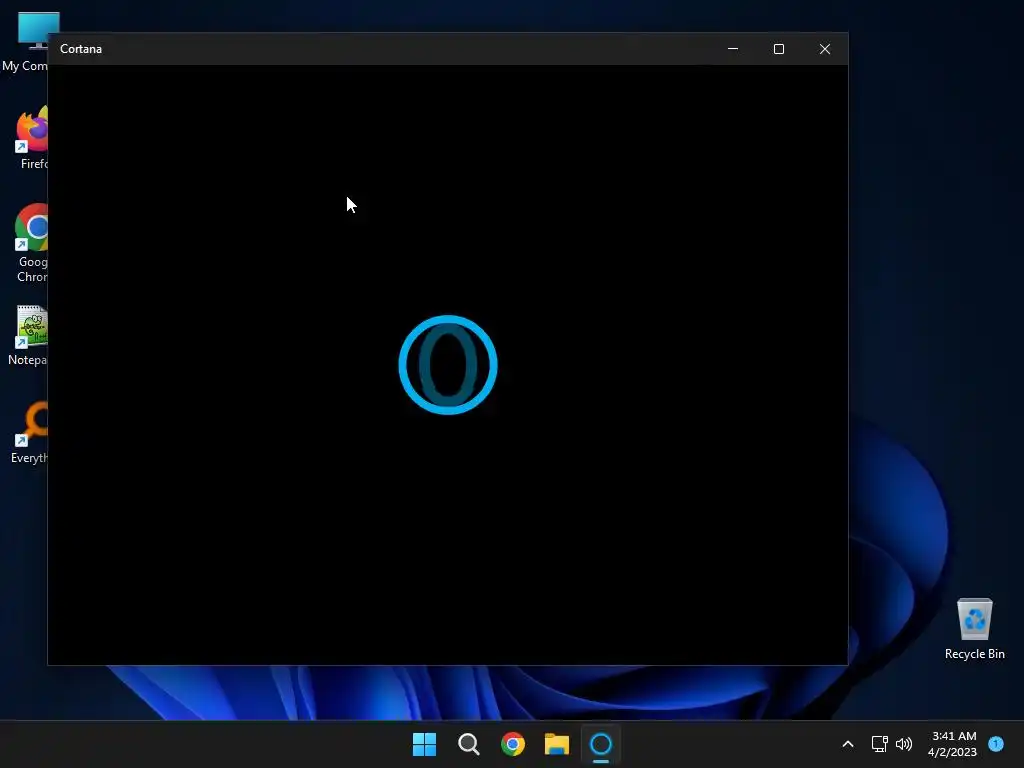
Task: Select the Google Chrome desktop shortcut
Action: pyautogui.click(x=31, y=244)
